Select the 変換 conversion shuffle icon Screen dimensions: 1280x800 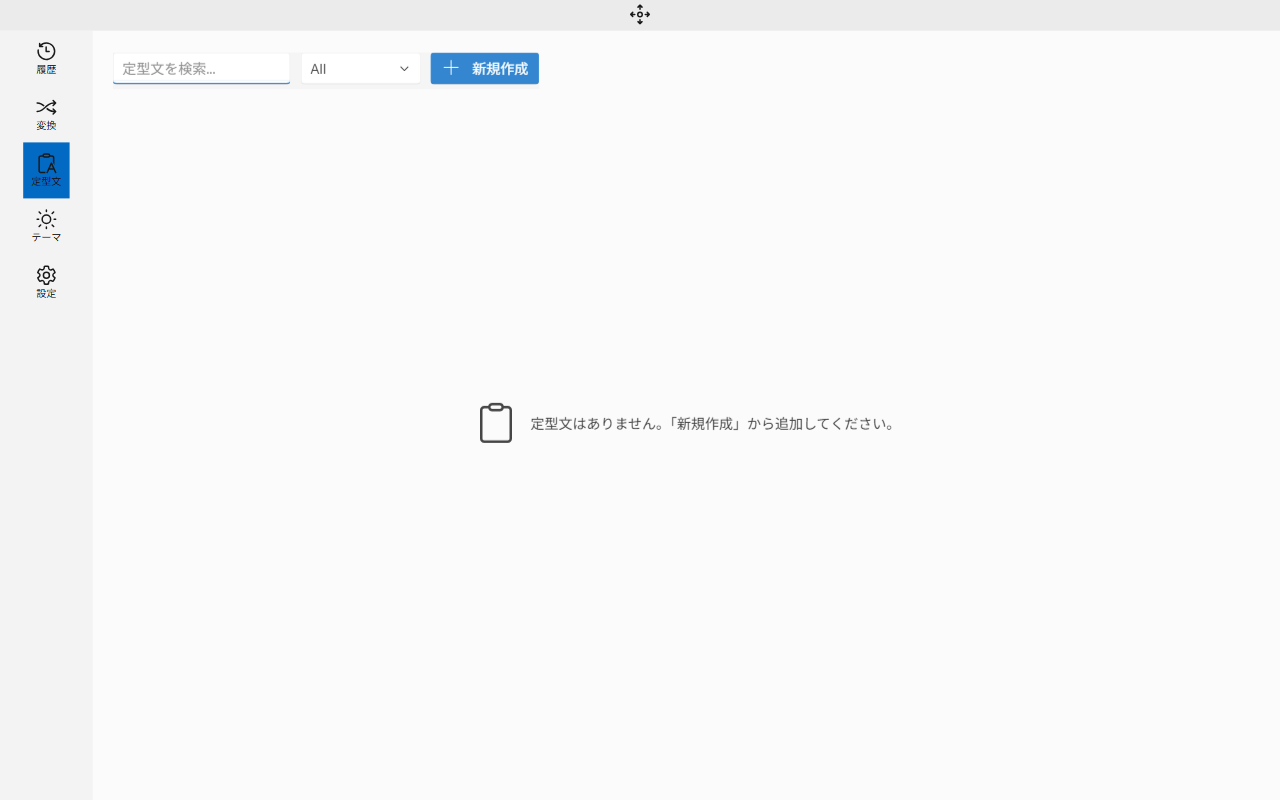pos(45,113)
